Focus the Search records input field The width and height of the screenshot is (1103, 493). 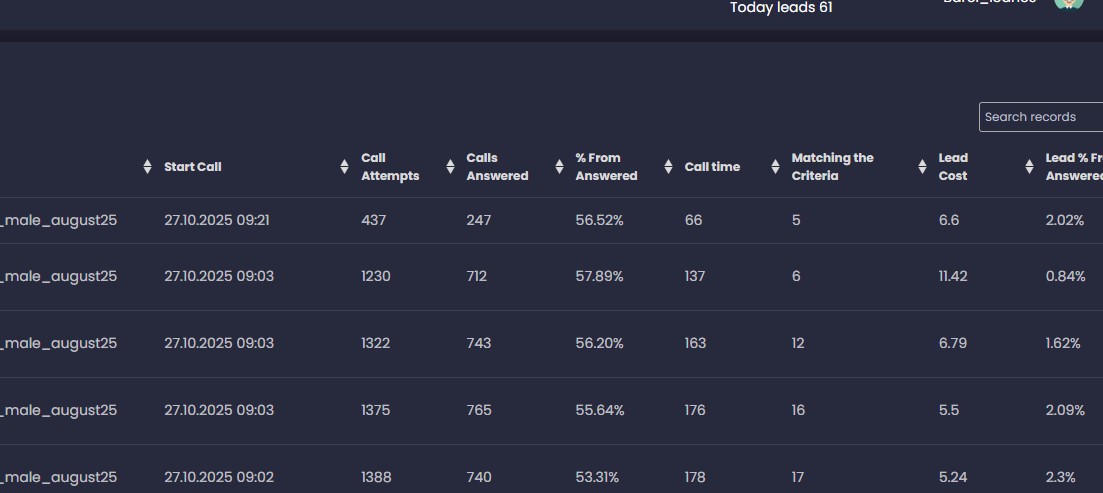tap(1040, 117)
